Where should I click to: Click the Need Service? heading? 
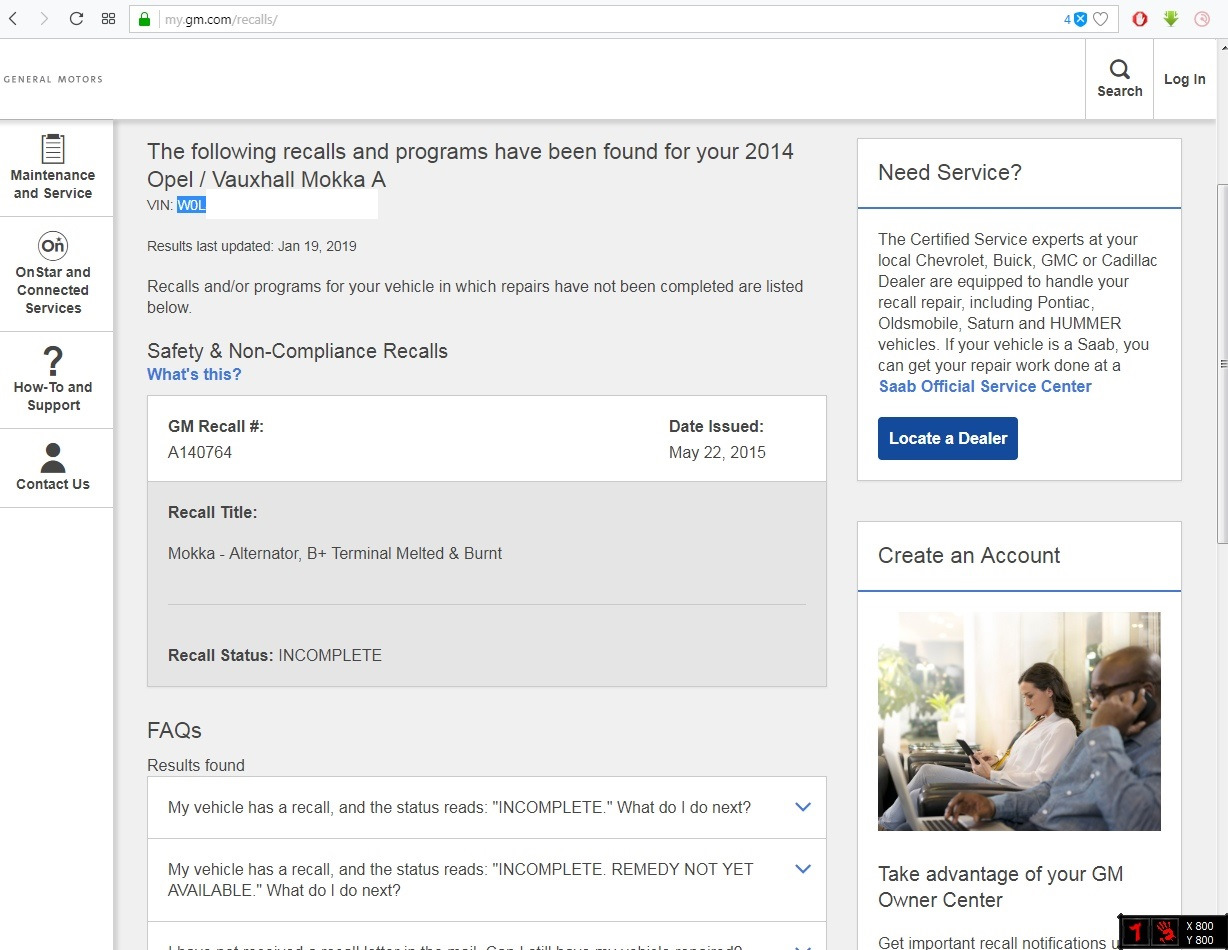[x=950, y=172]
